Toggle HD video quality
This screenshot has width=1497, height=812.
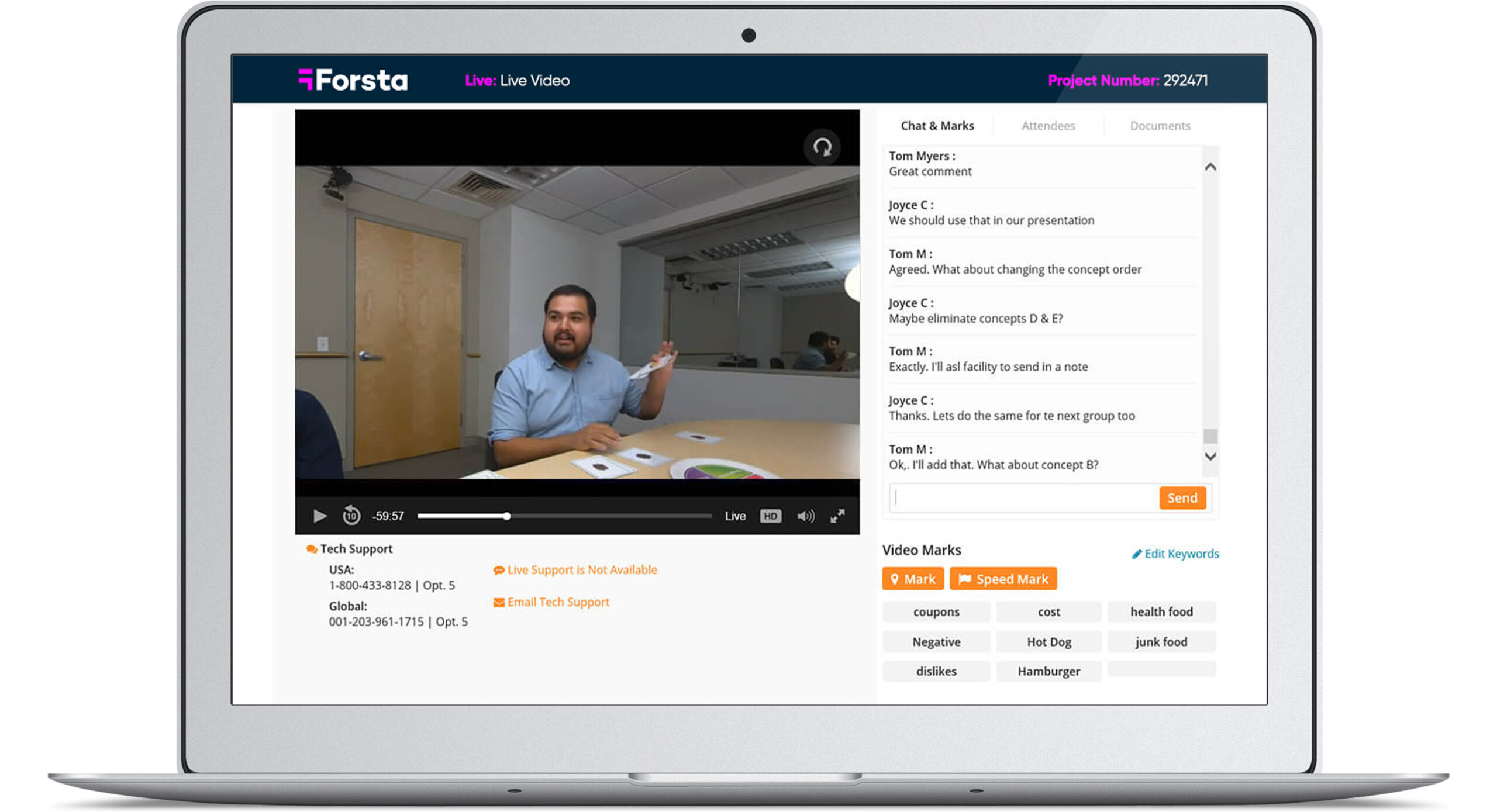770,516
